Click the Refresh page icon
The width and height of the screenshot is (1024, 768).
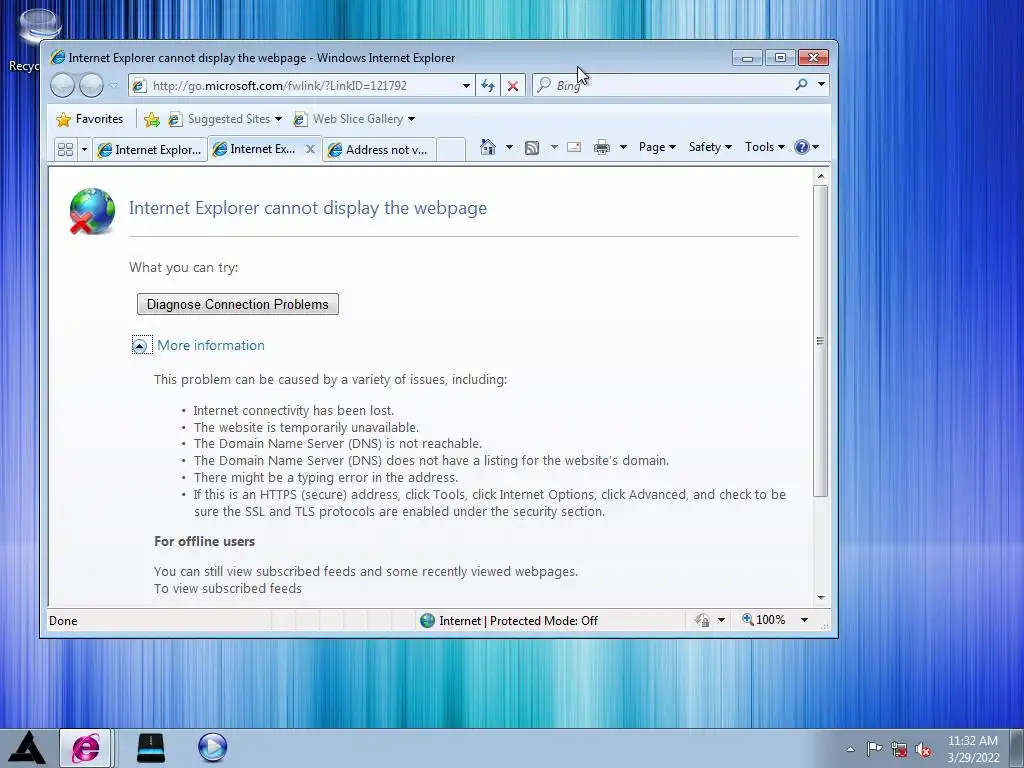488,86
